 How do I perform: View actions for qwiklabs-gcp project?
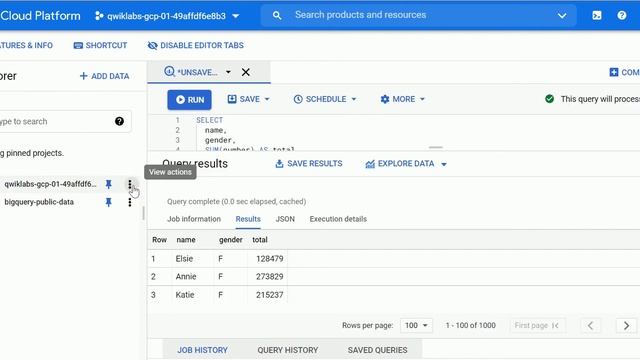(x=130, y=184)
